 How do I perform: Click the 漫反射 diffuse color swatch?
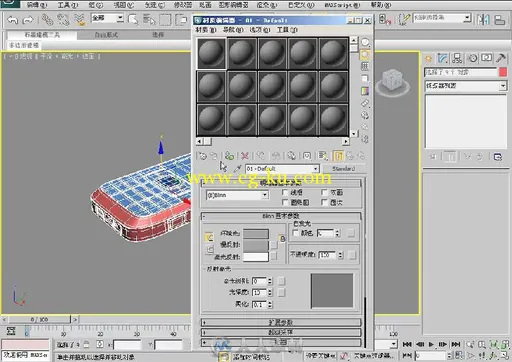click(x=256, y=245)
